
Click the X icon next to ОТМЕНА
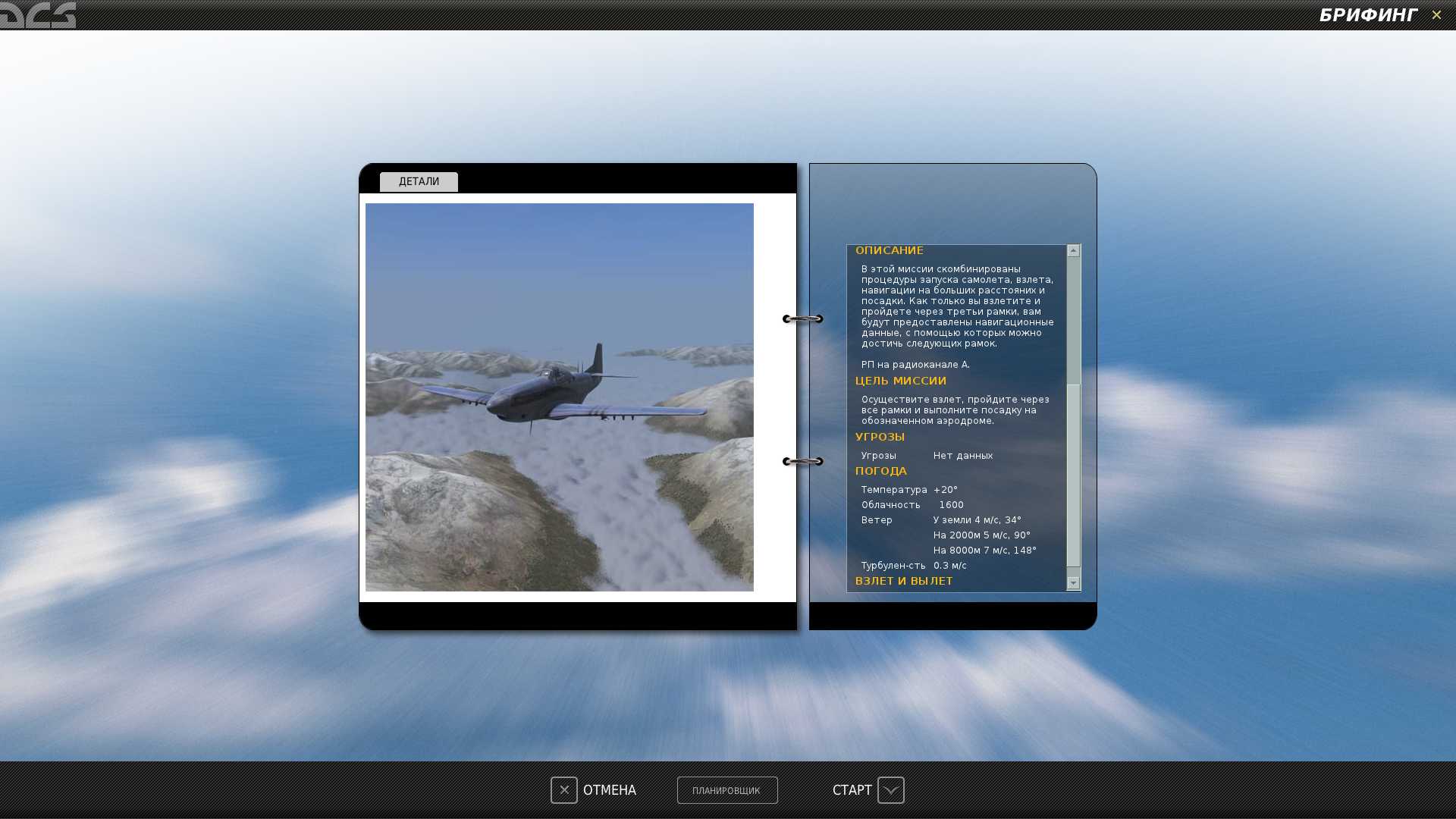coord(564,790)
